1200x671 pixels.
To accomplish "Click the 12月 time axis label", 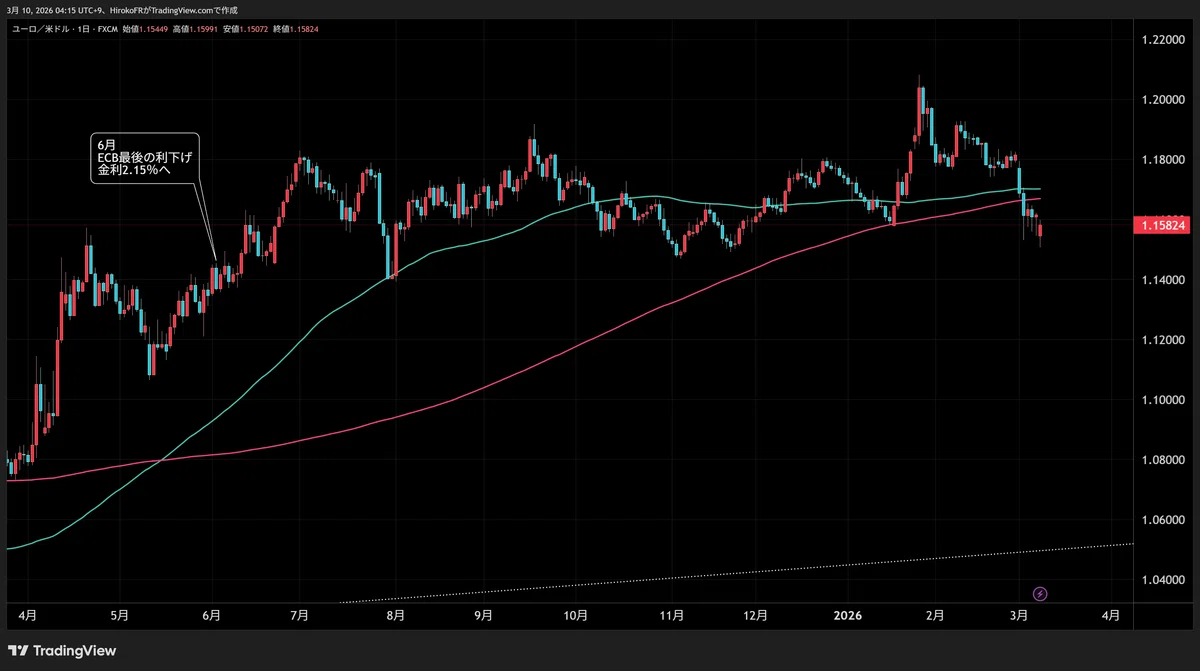I will [x=757, y=616].
